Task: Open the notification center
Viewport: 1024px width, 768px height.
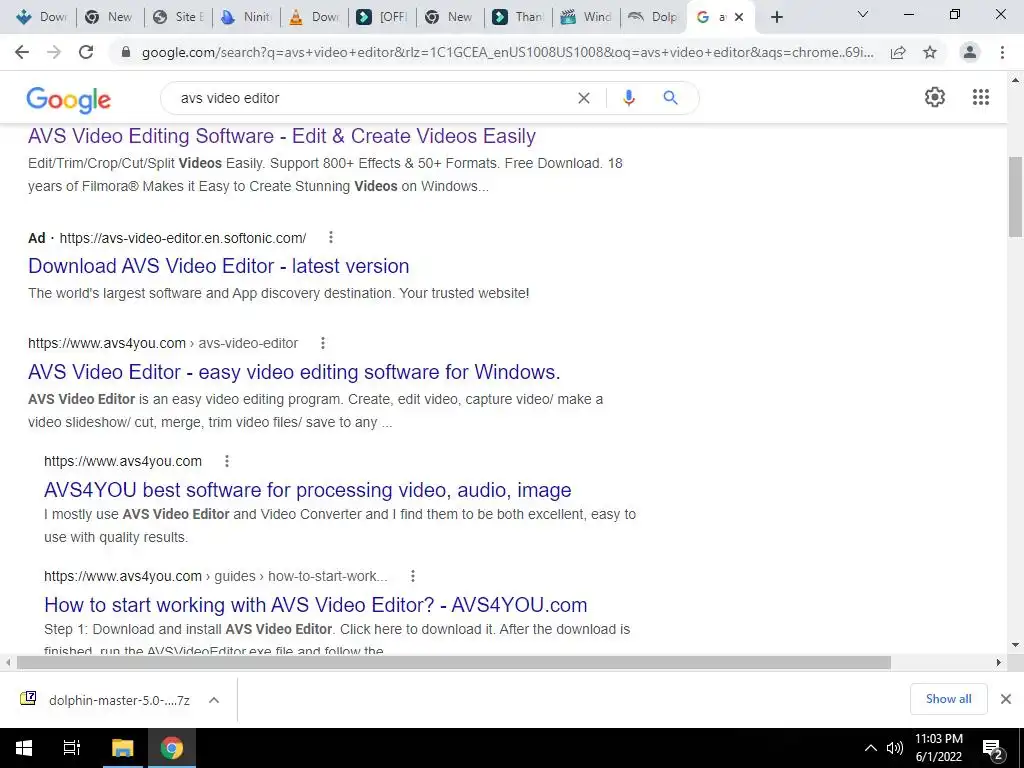Action: coord(993,749)
